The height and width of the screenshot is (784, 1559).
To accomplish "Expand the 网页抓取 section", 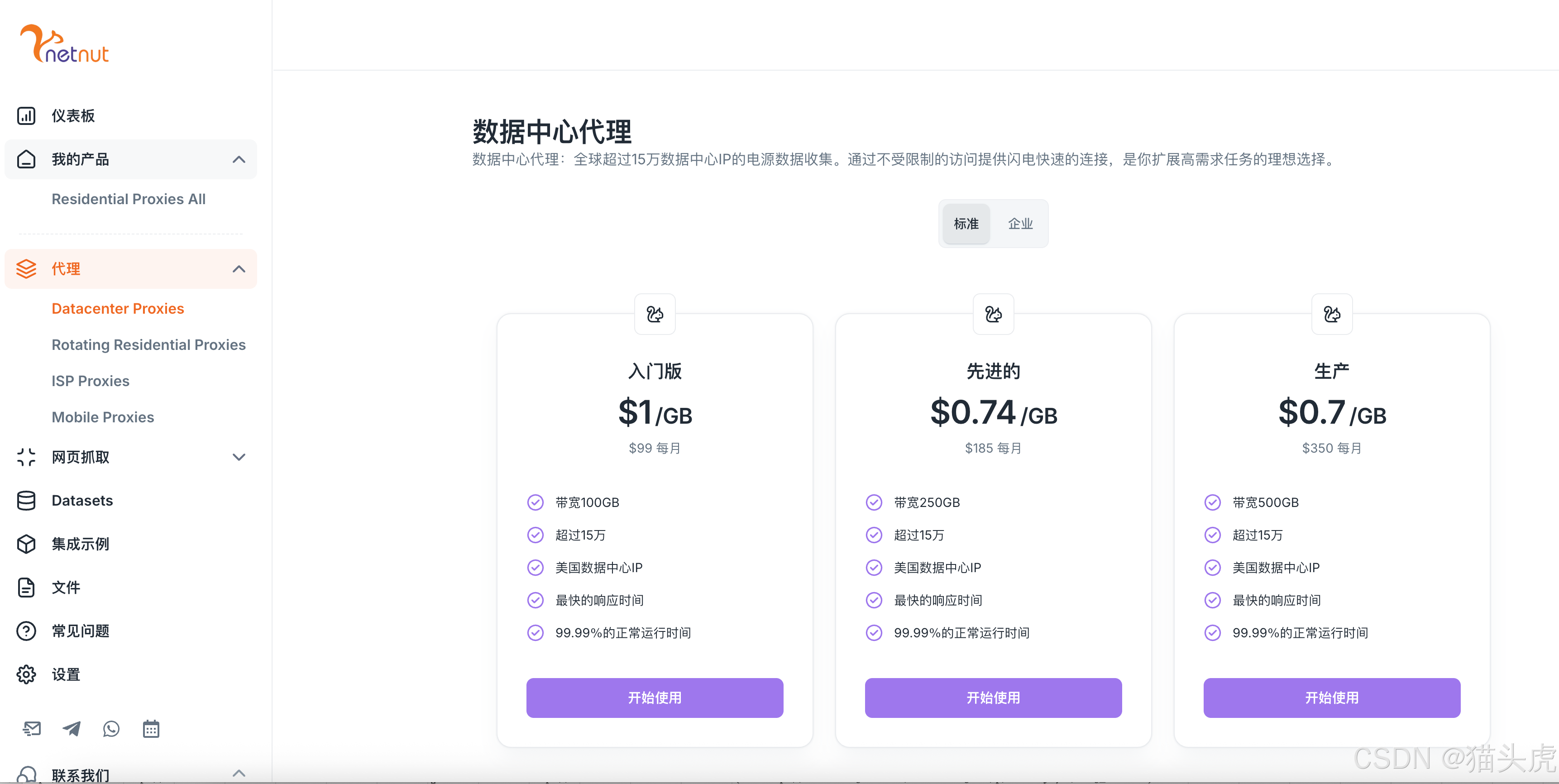I will coord(239,457).
